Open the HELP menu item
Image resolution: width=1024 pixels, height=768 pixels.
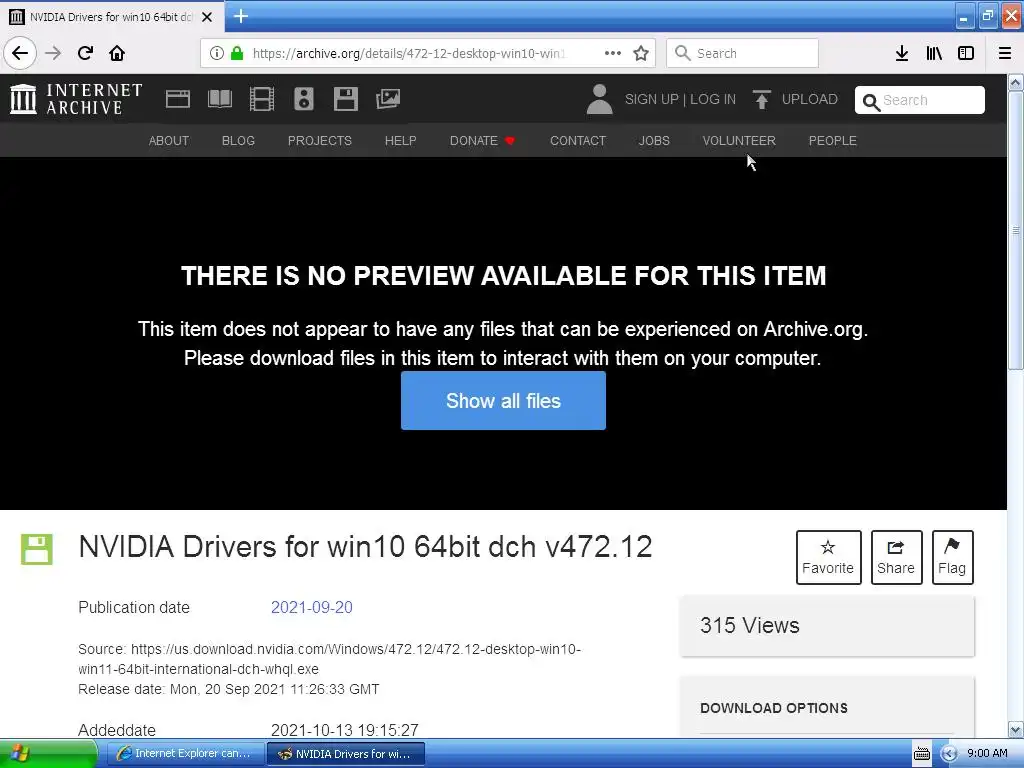tap(400, 140)
